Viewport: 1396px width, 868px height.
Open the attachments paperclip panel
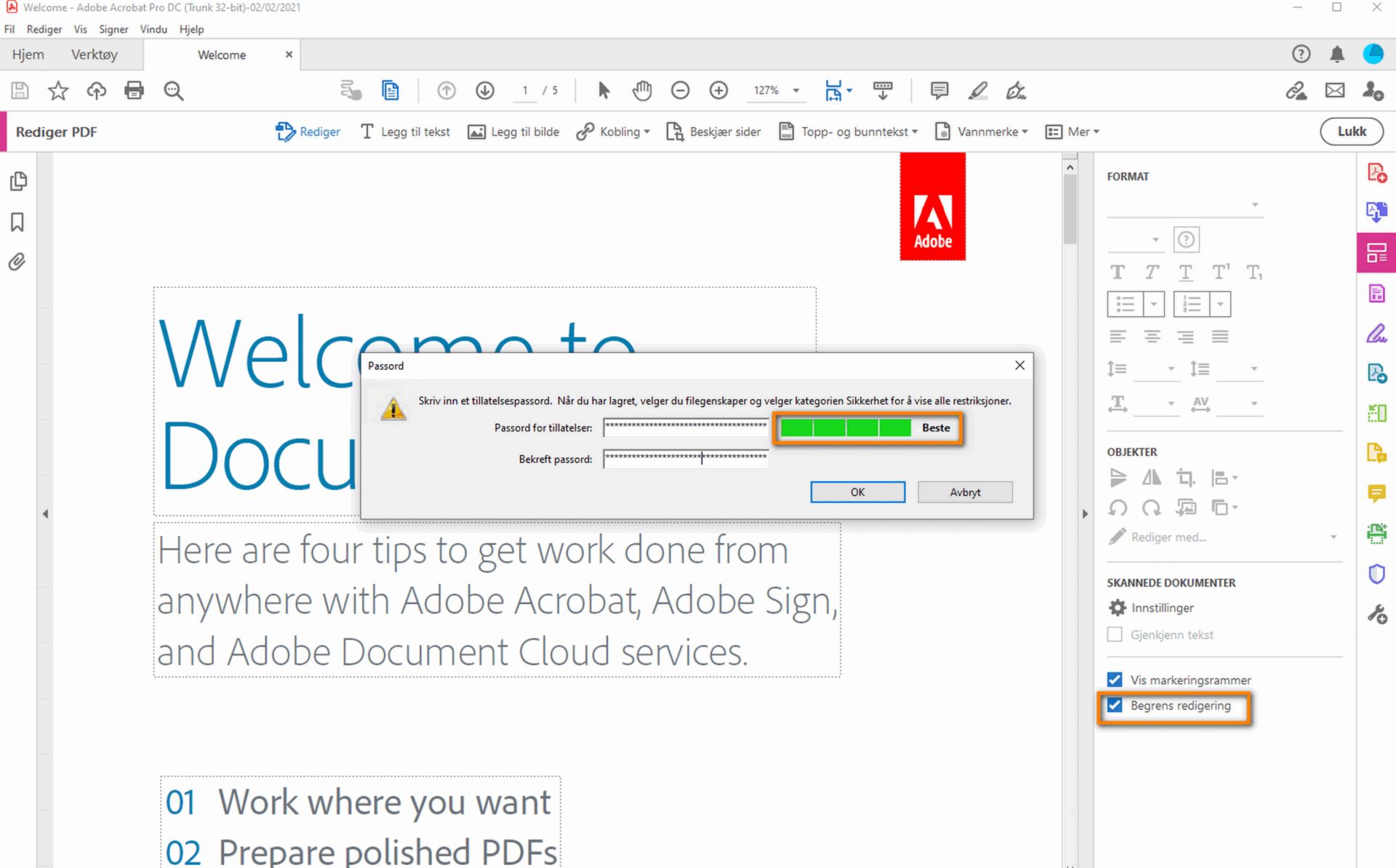17,262
